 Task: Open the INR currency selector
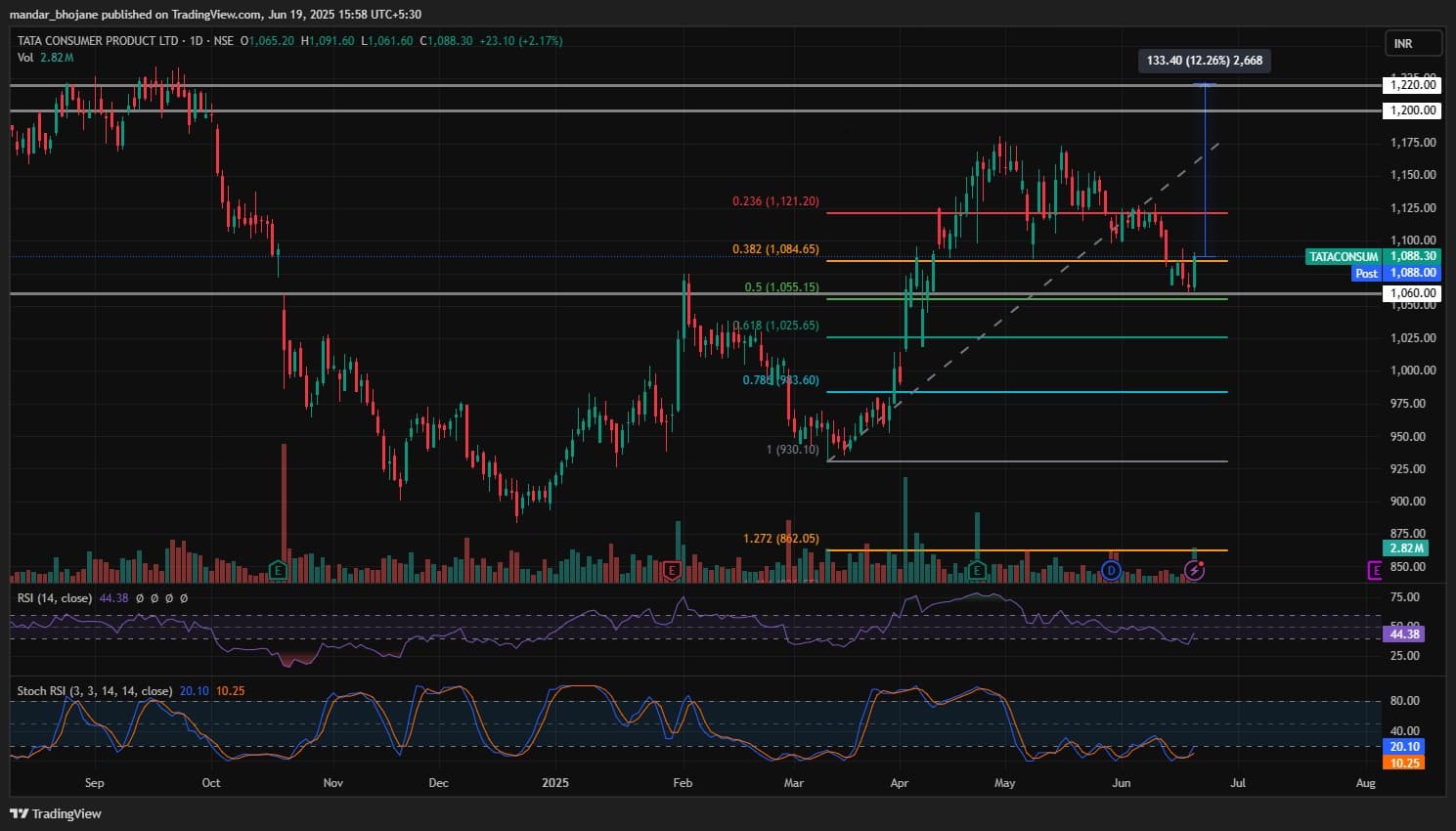tap(1413, 44)
